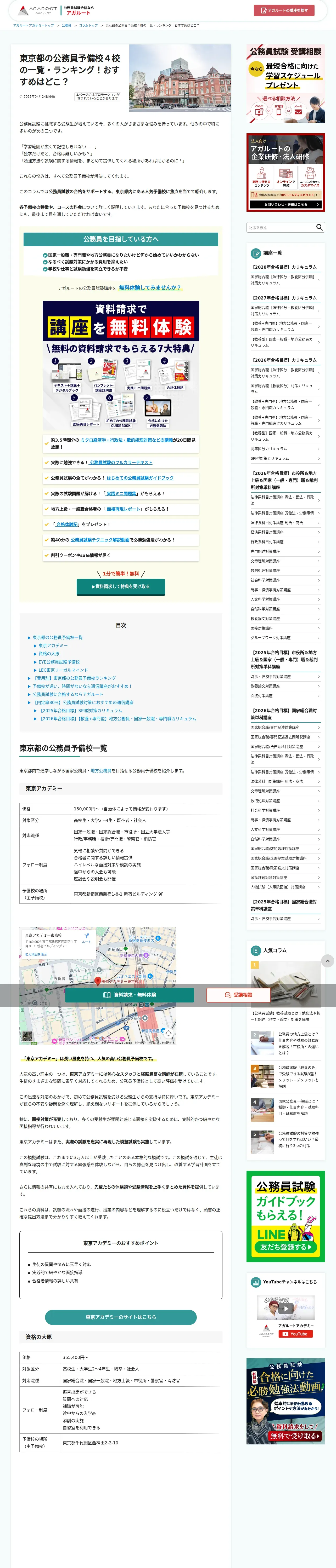Image resolution: width=336 pixels, height=1568 pixels.
Task: Click 公務員試験テクニック解説動画 link
Action: click(x=100, y=540)
